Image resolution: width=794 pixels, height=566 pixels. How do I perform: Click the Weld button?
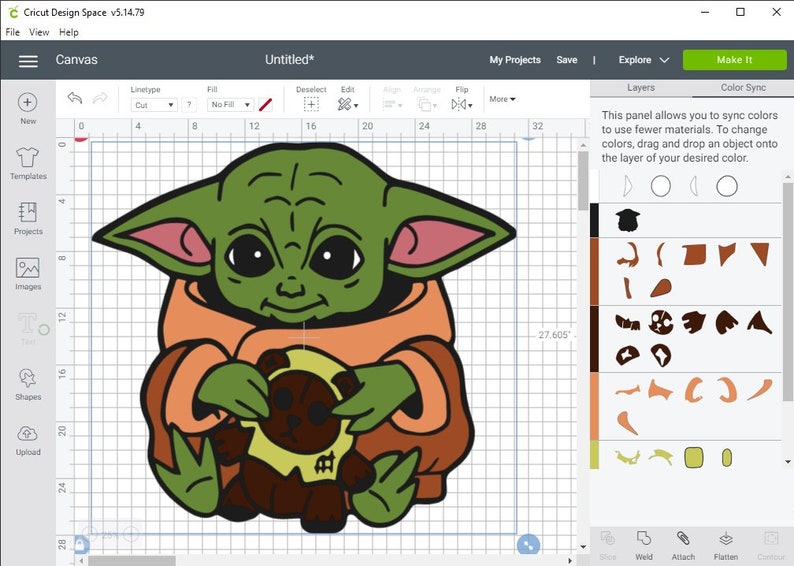[644, 545]
